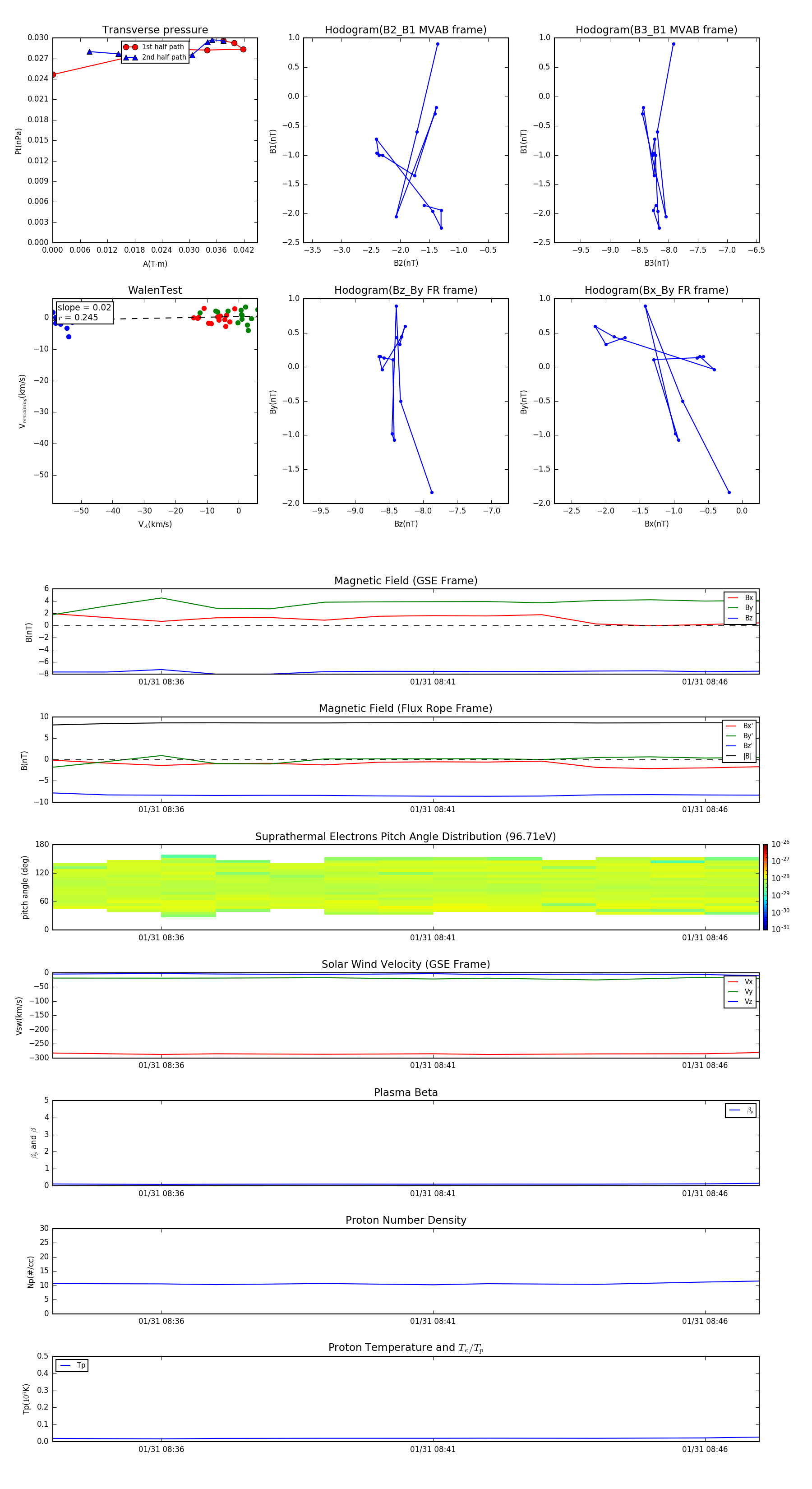The width and height of the screenshot is (812, 1489).
Task: Click the 'r = 0.245' annotation
Action: 78,317
